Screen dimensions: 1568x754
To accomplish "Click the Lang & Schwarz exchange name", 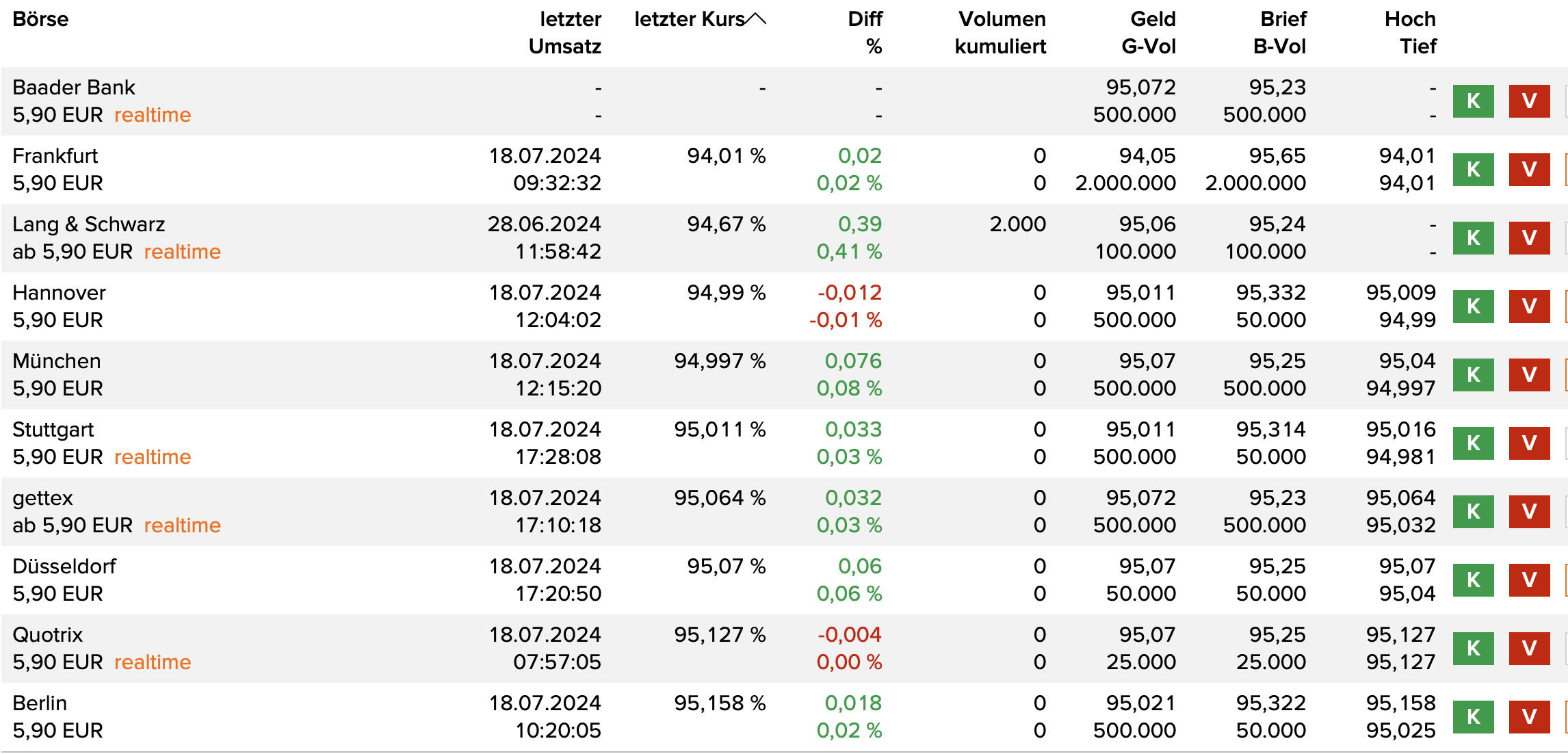I will click(89, 224).
